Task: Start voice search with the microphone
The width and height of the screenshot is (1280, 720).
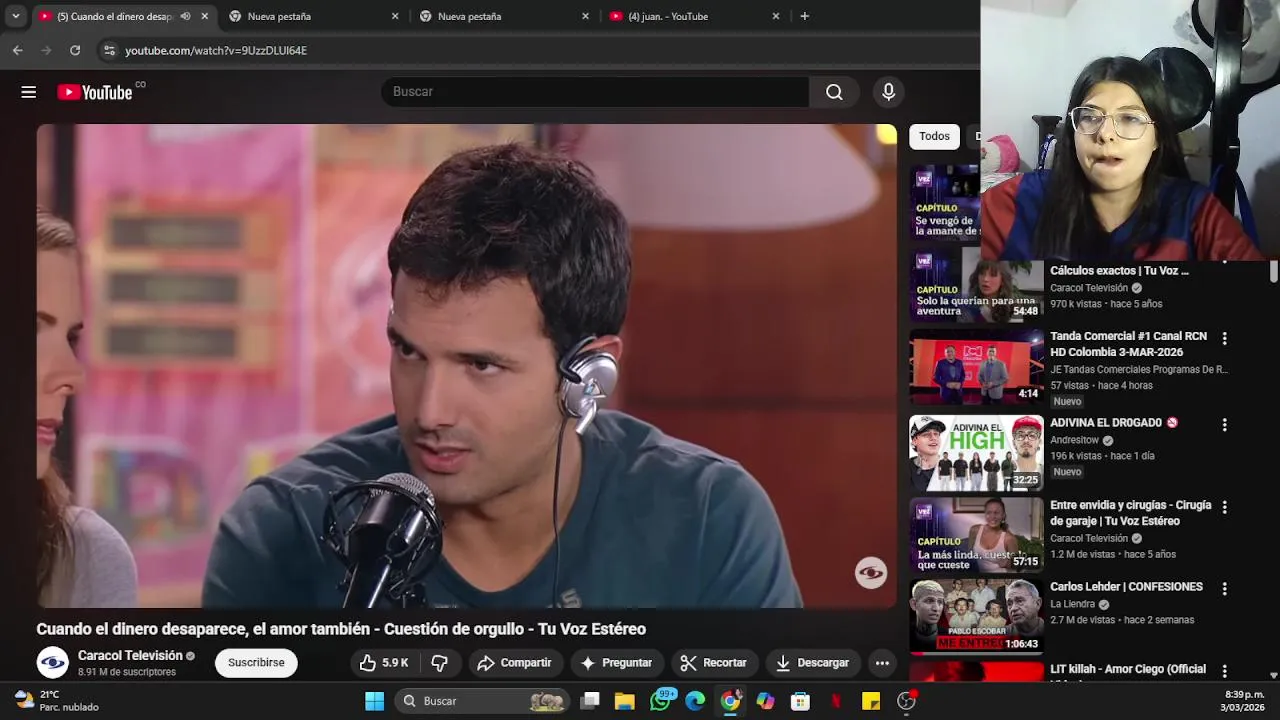Action: [888, 91]
